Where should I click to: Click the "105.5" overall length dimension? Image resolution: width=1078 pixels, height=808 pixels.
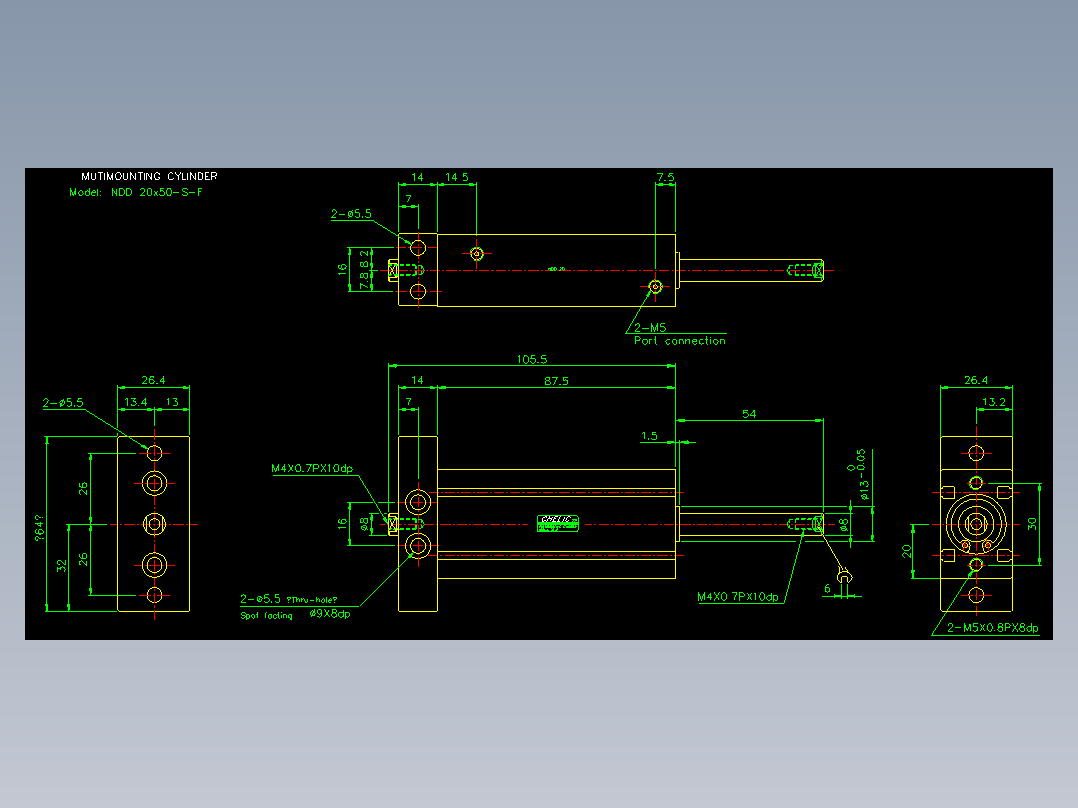pyautogui.click(x=531, y=359)
